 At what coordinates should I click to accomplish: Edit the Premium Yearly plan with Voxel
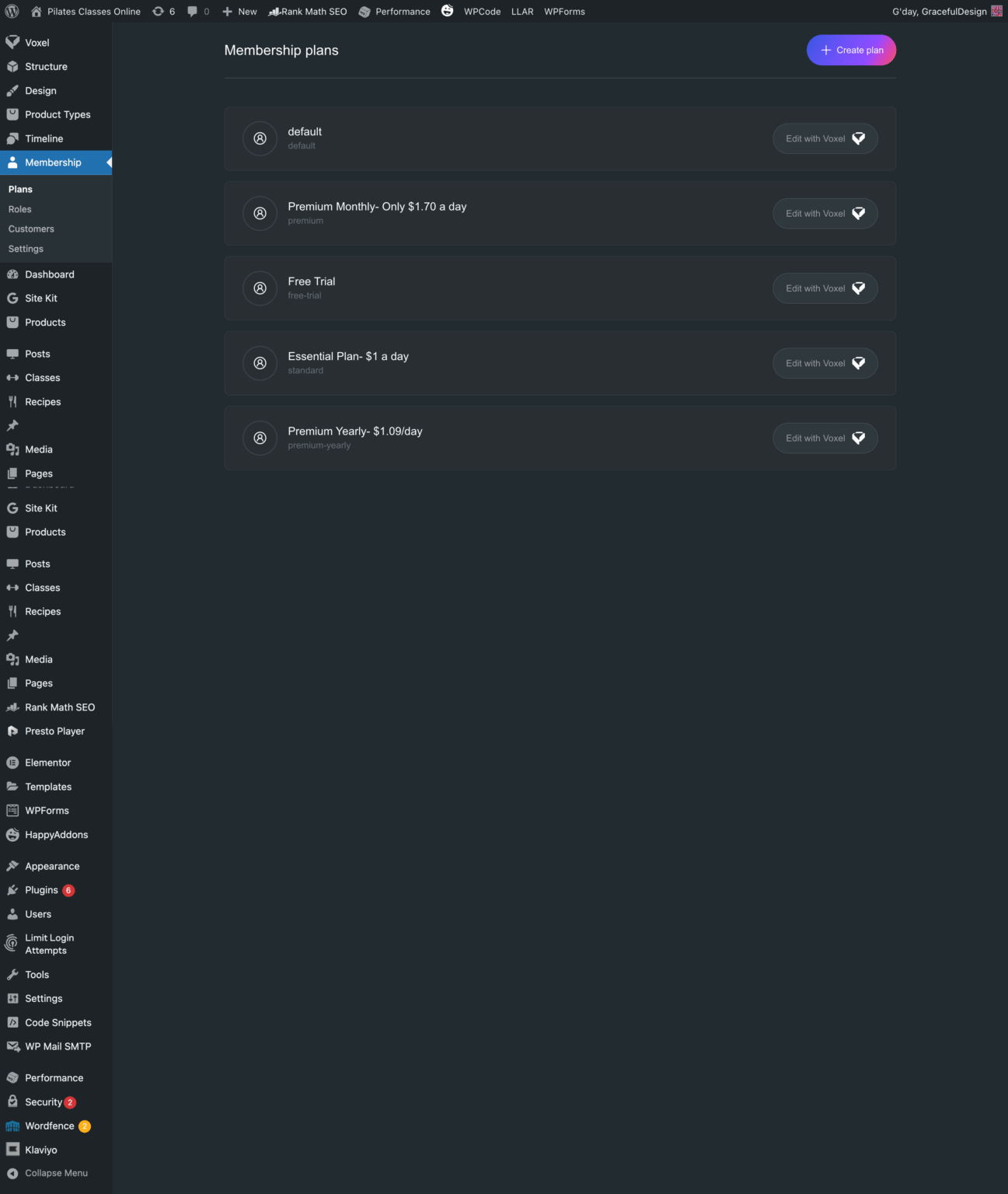825,438
